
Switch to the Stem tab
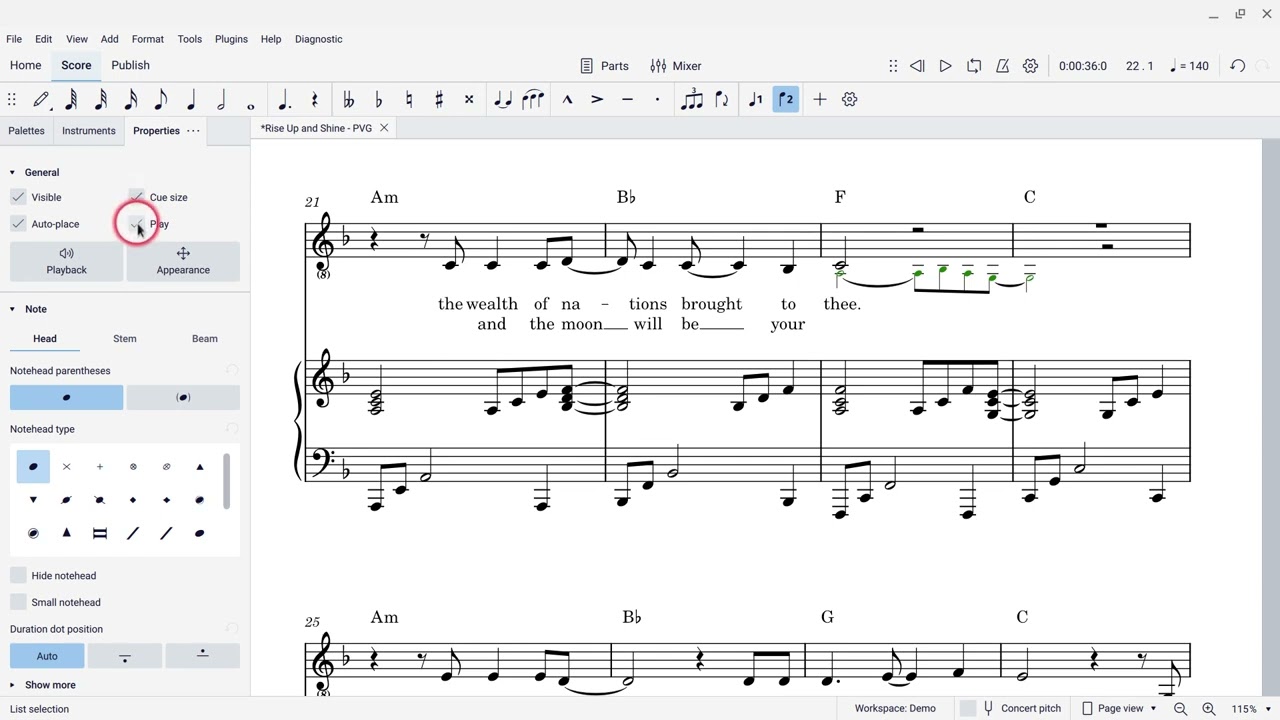coord(125,339)
